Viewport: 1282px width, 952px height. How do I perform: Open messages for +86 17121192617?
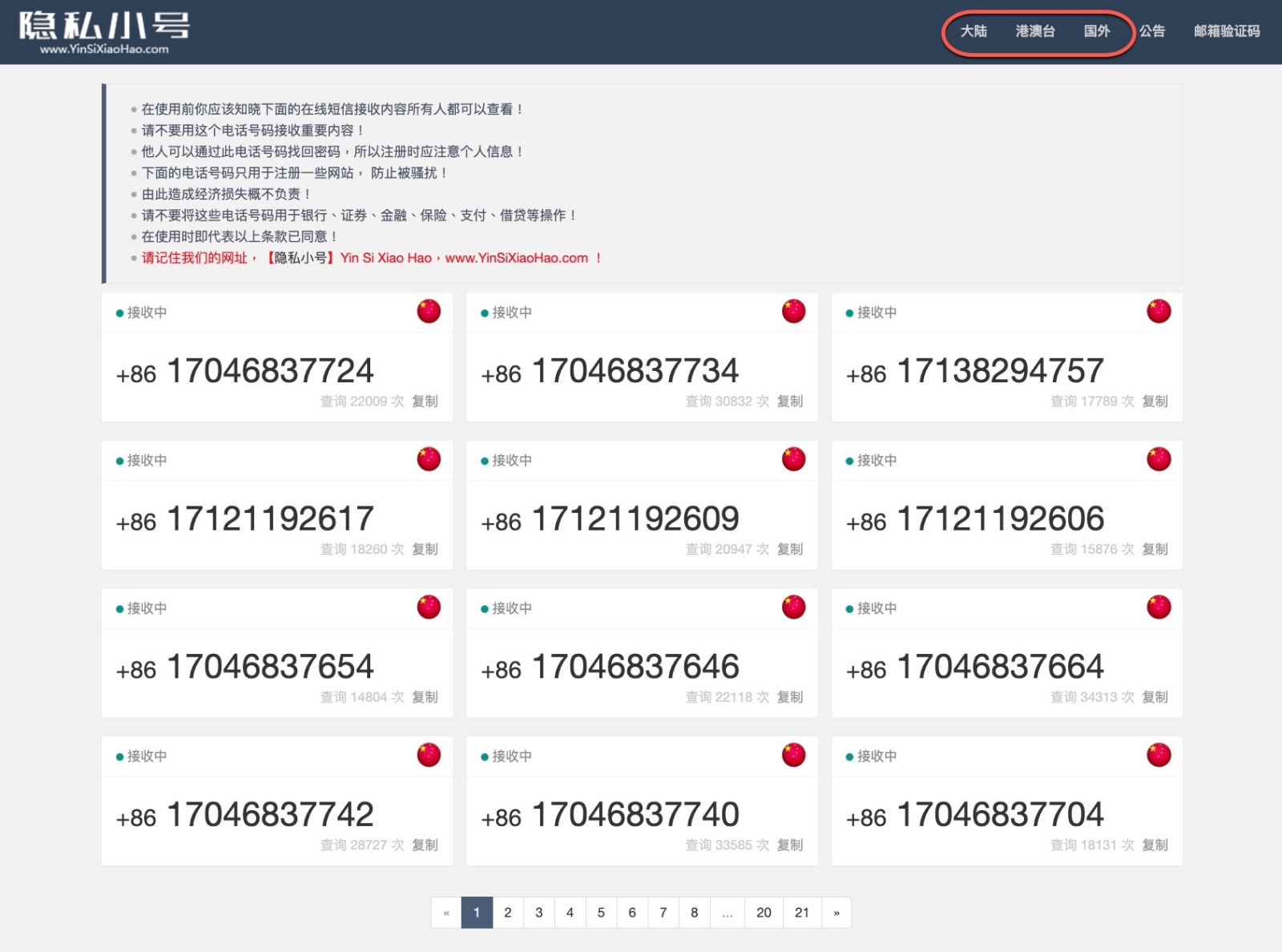[244, 519]
